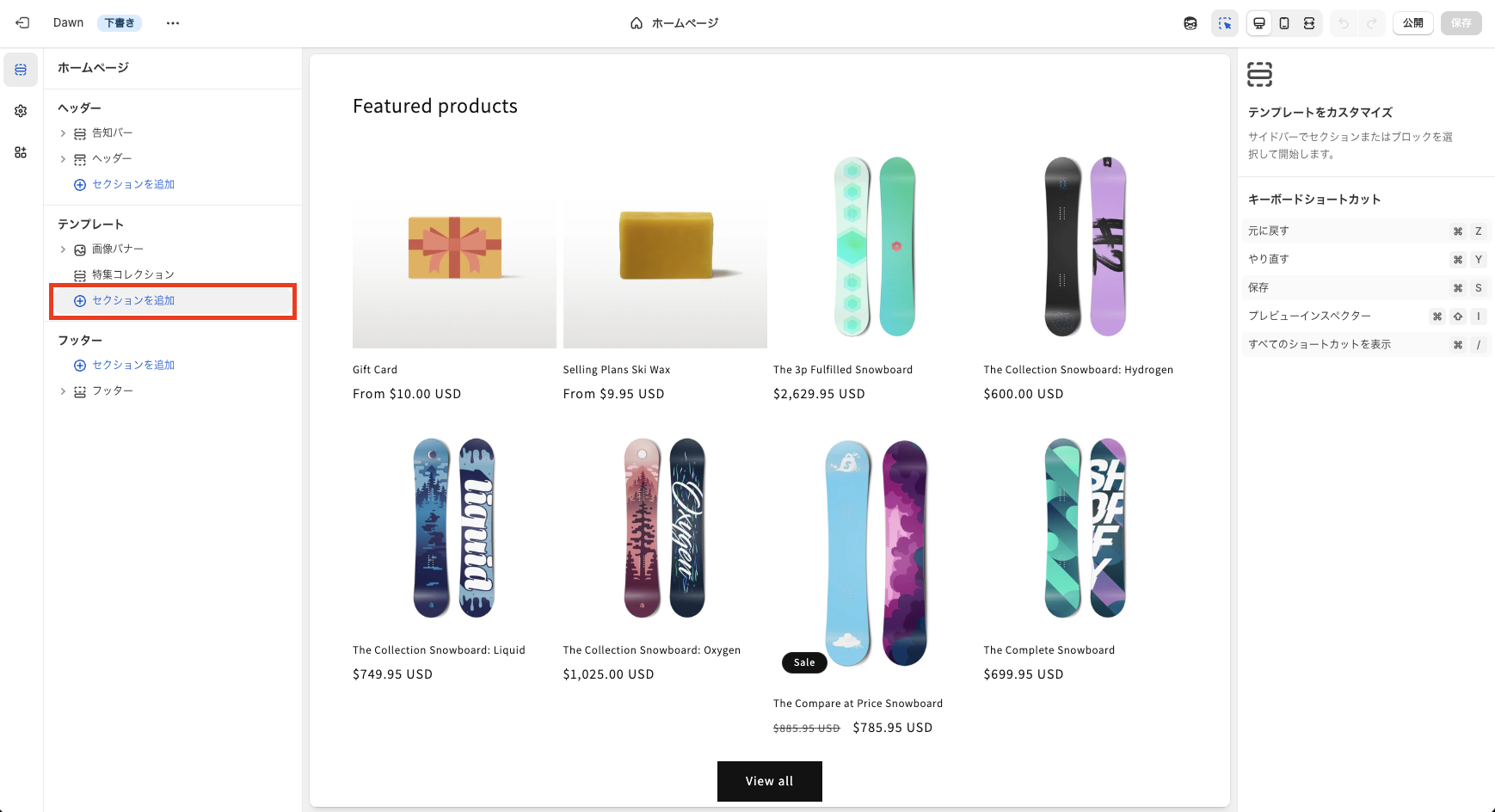Toggle the preview inspector mode

[x=1225, y=23]
